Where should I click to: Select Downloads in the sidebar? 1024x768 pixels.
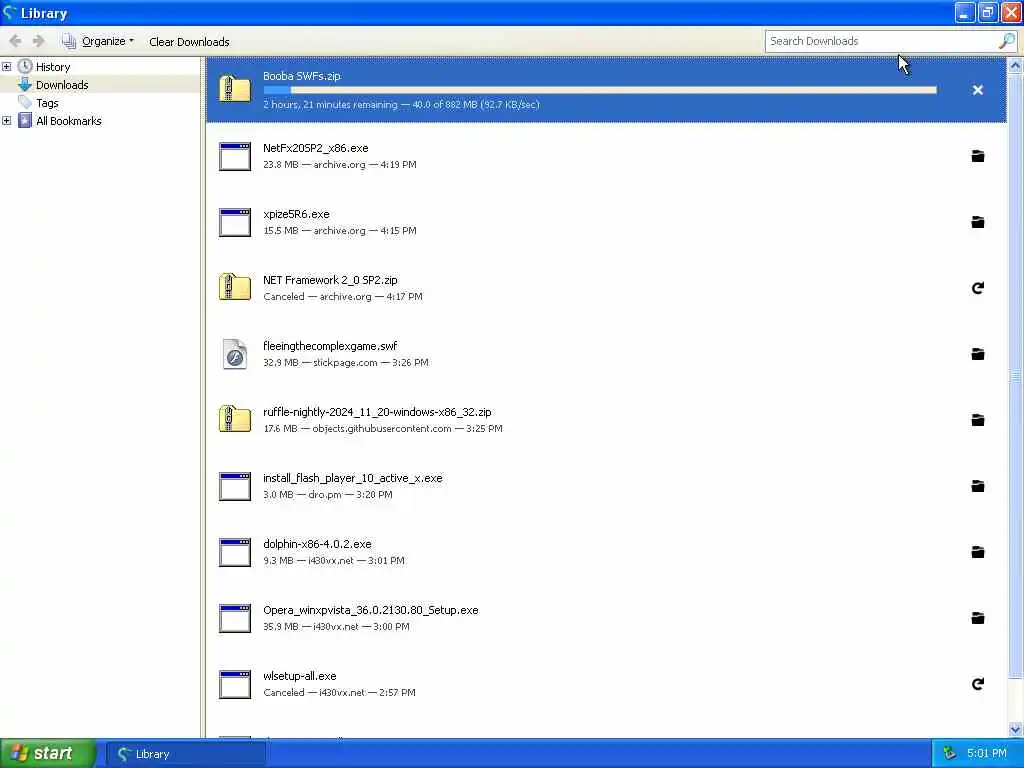pyautogui.click(x=62, y=85)
